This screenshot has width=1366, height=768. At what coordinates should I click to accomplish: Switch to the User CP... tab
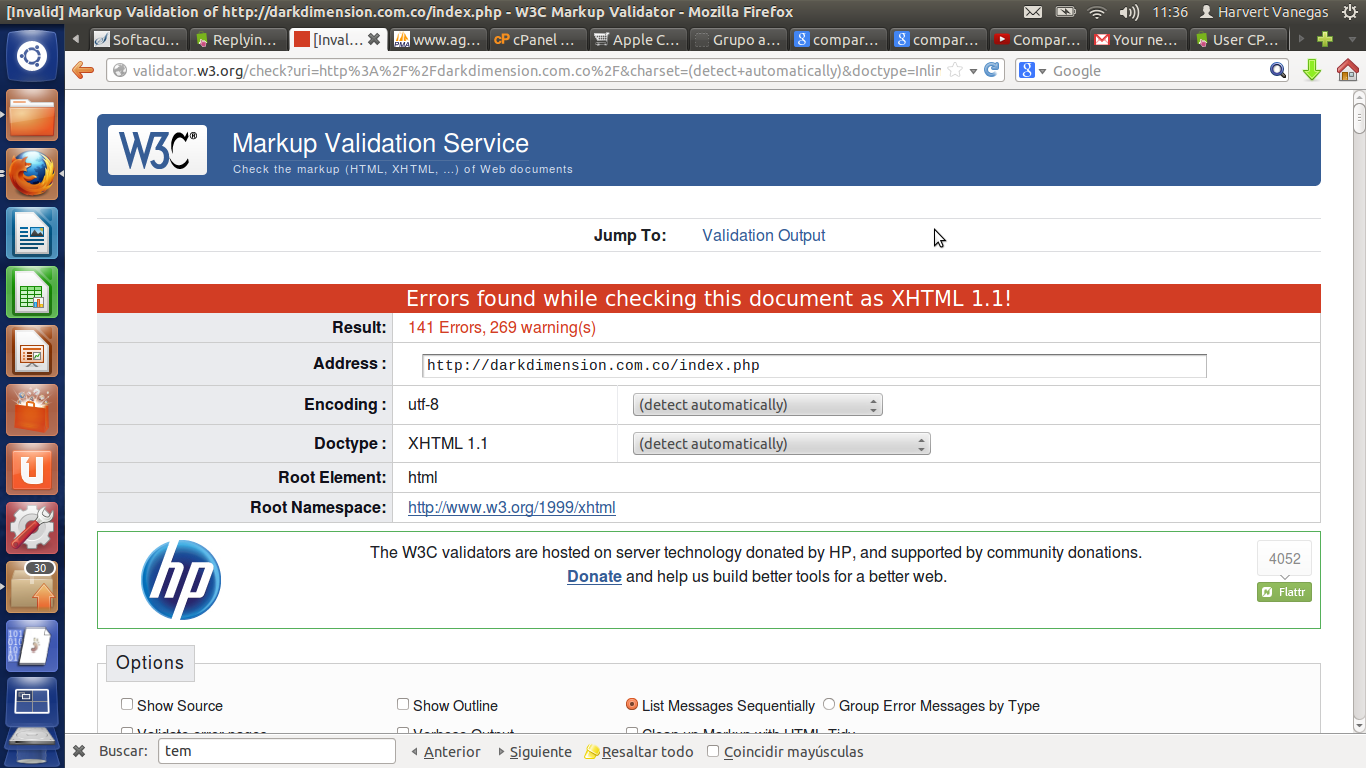click(1238, 40)
